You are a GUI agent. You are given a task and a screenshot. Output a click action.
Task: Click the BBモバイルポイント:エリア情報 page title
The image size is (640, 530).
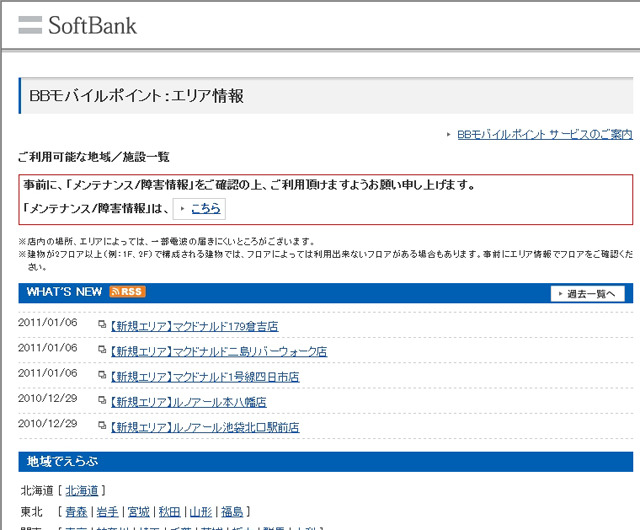[136, 96]
